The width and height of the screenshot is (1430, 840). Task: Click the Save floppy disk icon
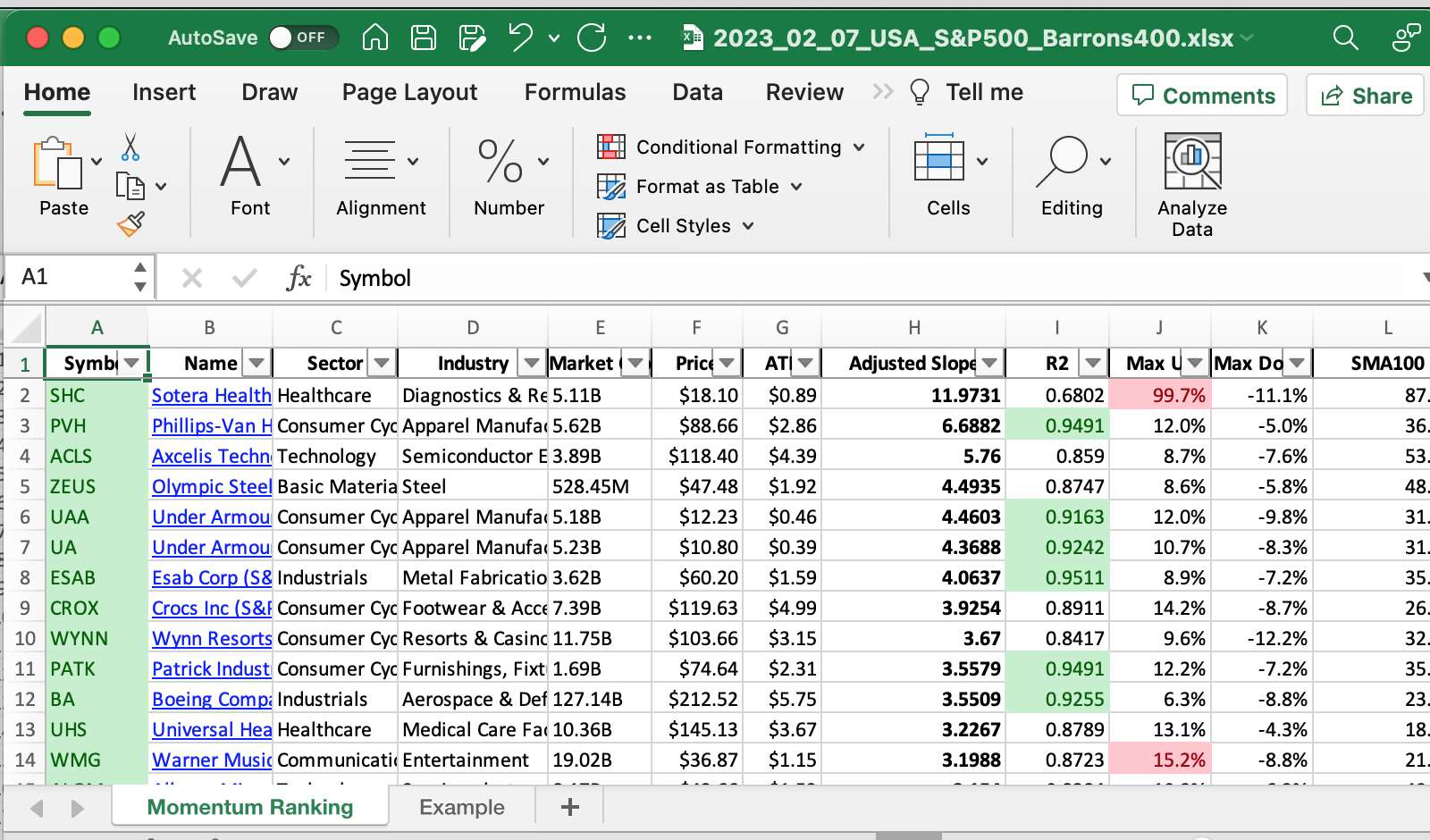(424, 38)
